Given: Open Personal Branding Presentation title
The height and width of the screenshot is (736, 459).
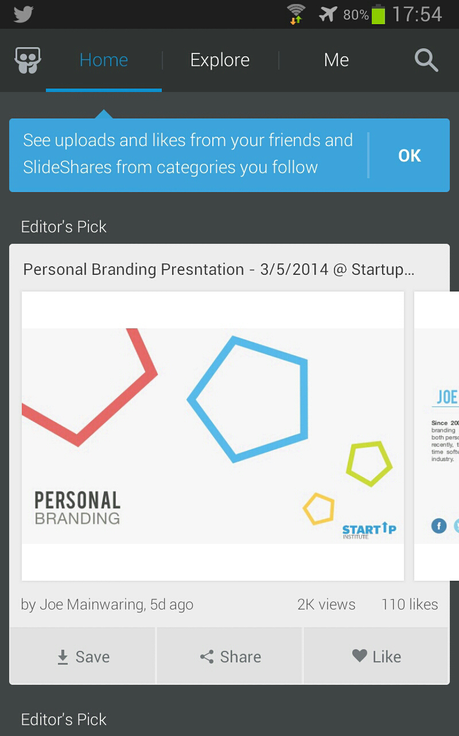Looking at the screenshot, I should 219,269.
